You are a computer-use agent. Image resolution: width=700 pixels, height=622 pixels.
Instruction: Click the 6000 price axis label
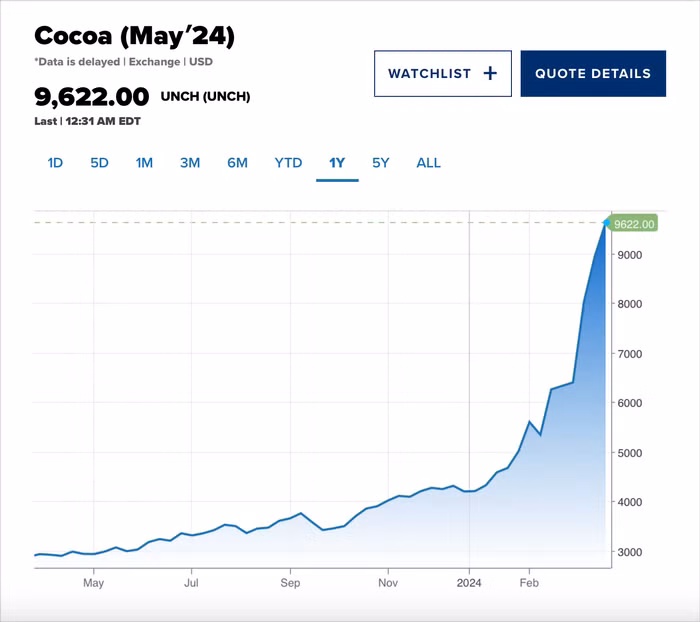coord(629,403)
